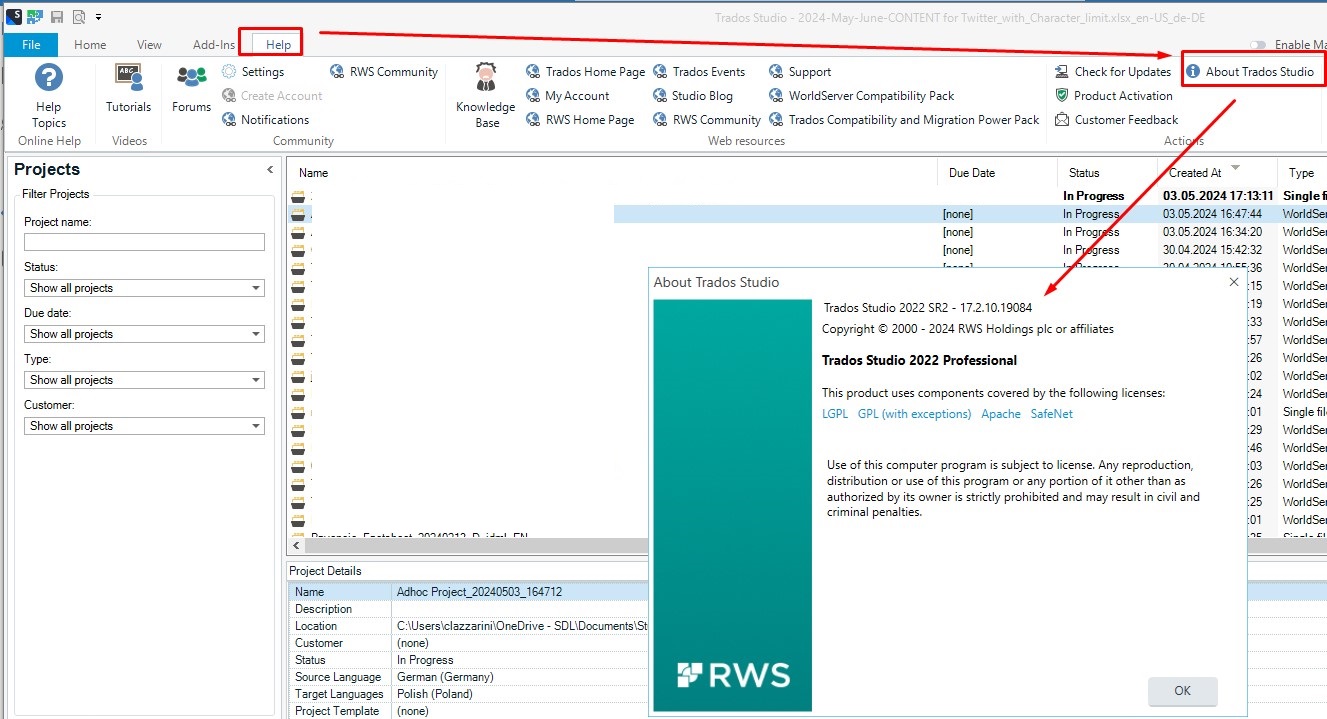Open the Customize Quick Access Toolbar arrow

pos(98,17)
